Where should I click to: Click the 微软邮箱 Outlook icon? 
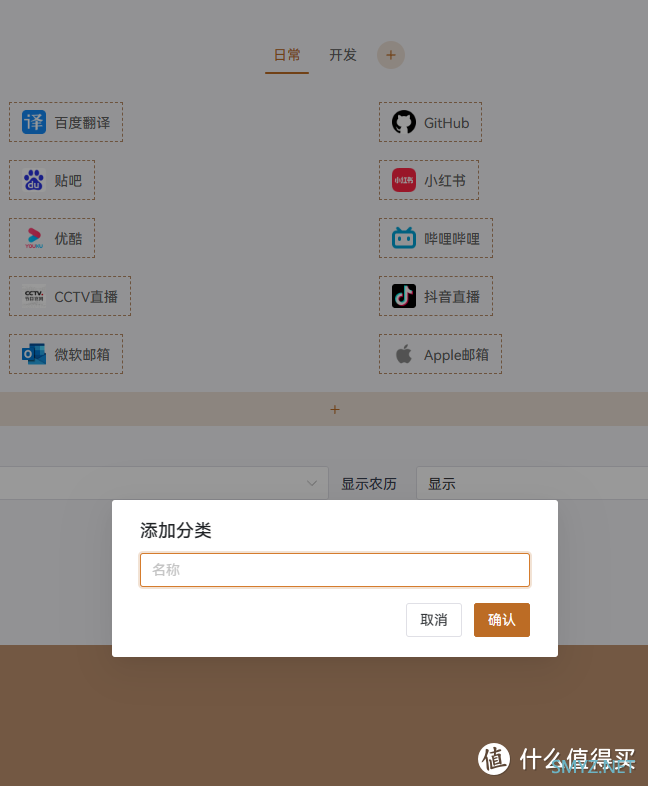tap(34, 354)
